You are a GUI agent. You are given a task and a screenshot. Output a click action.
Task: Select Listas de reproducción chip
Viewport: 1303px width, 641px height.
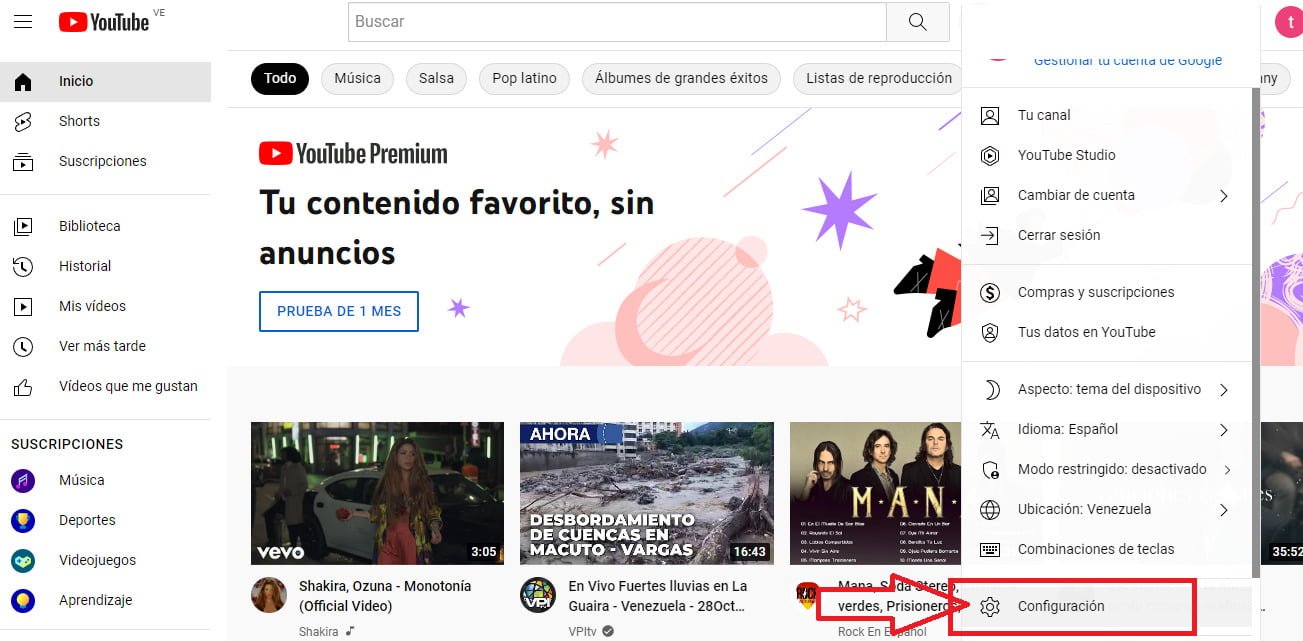[879, 78]
